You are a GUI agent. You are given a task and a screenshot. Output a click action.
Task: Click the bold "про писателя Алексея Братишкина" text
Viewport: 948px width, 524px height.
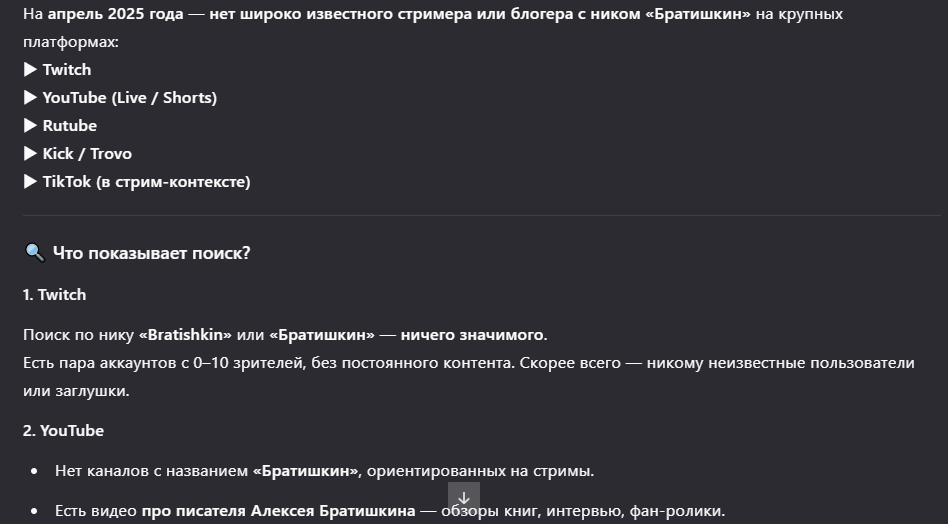pyautogui.click(x=278, y=511)
